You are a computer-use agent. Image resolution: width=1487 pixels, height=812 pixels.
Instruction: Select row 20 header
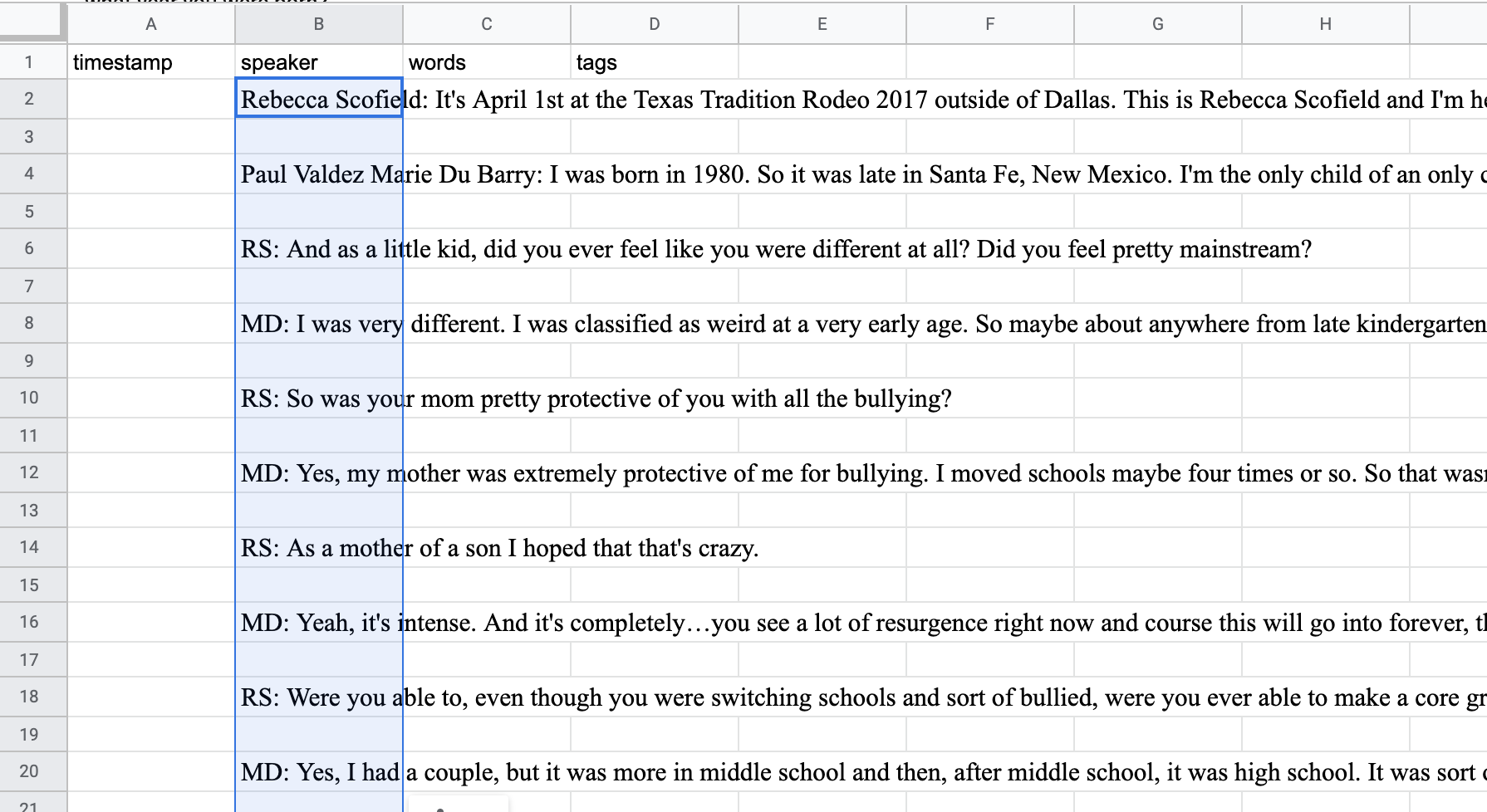coord(30,771)
